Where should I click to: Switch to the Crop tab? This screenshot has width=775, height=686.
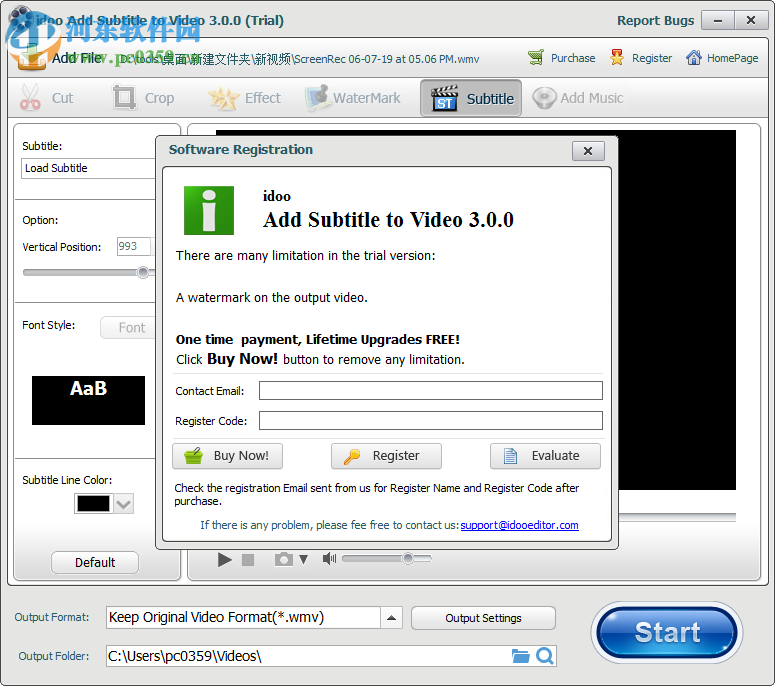[143, 97]
